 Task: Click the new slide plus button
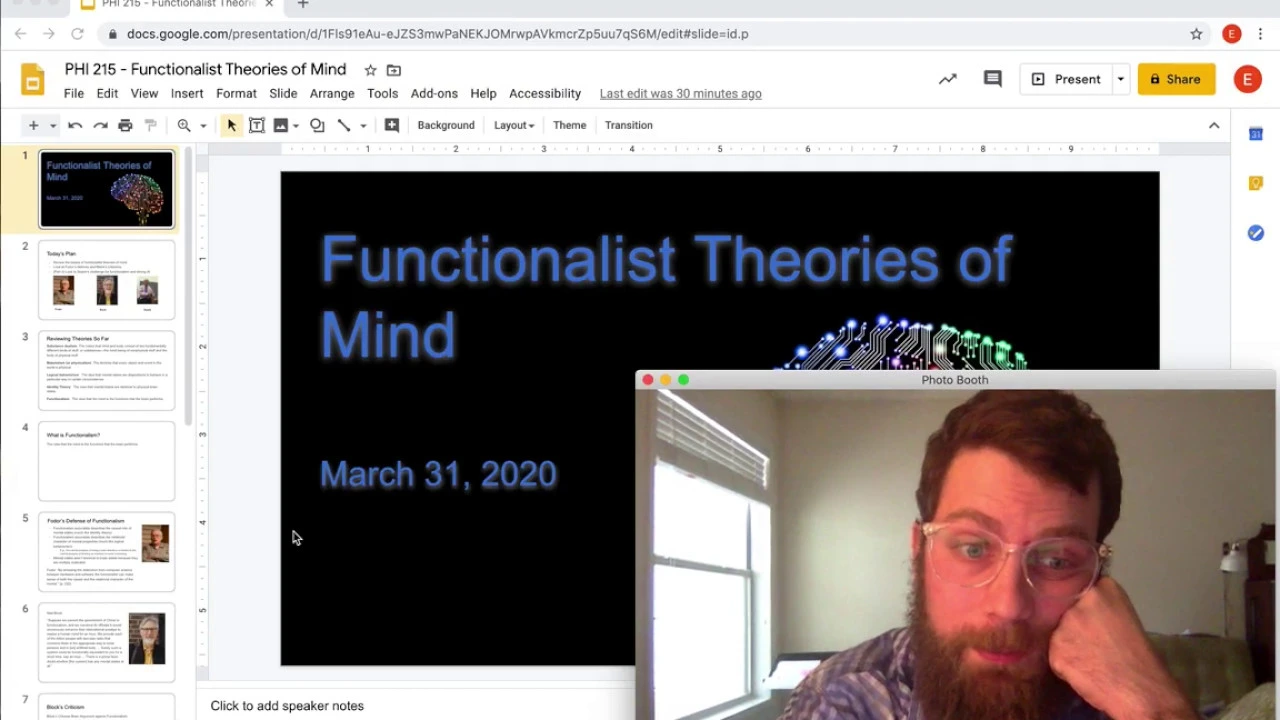tap(33, 125)
